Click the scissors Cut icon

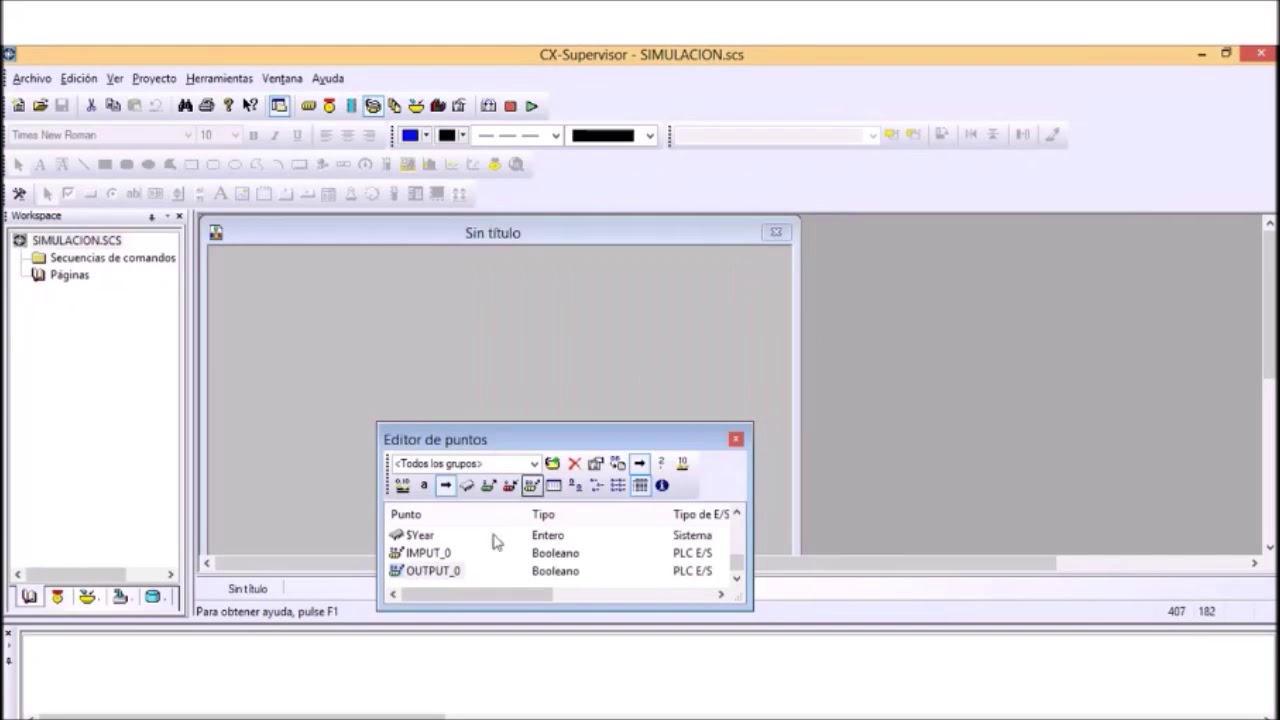pos(91,106)
